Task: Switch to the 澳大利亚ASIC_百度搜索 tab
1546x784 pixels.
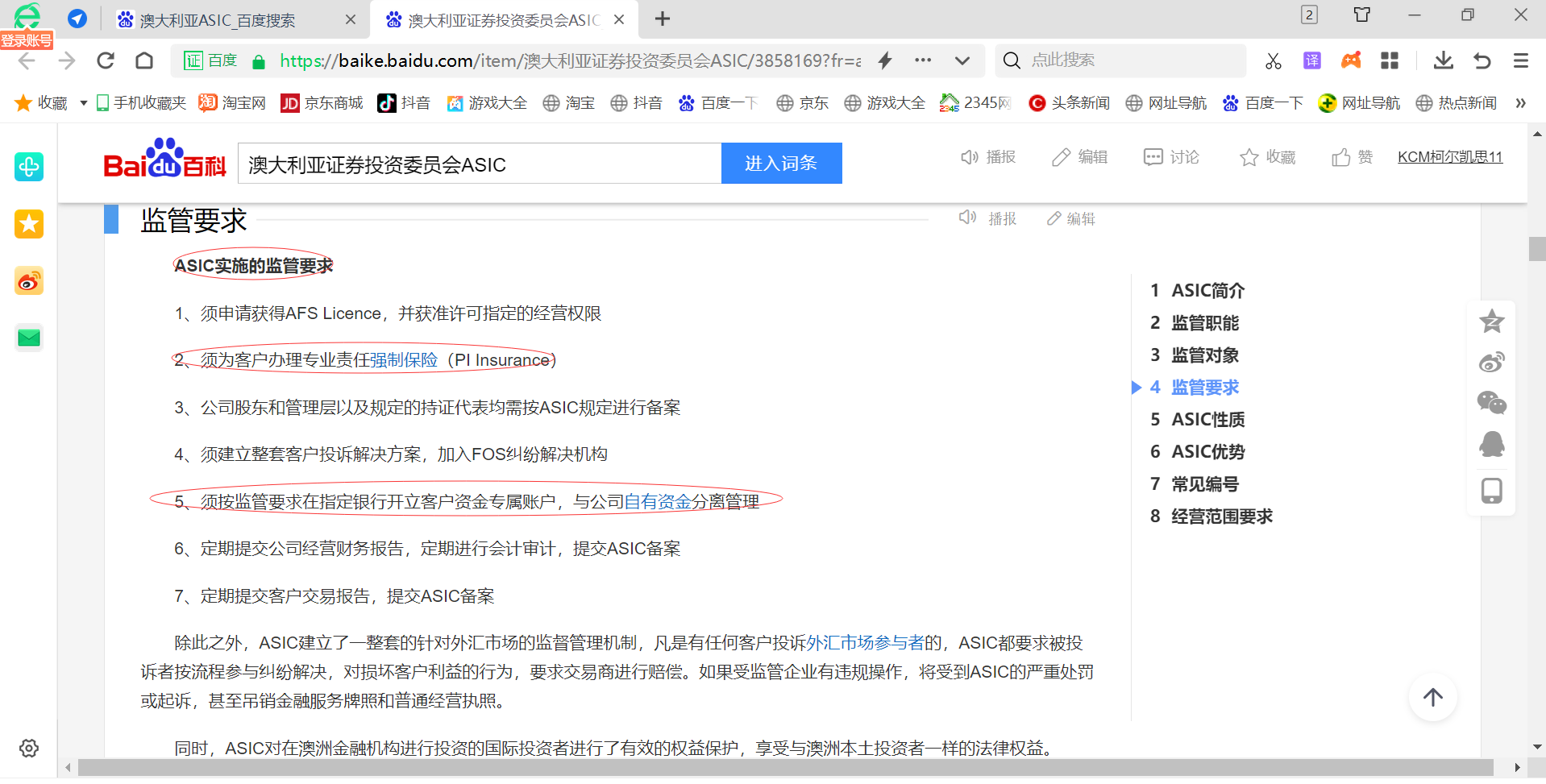Action: [x=218, y=20]
